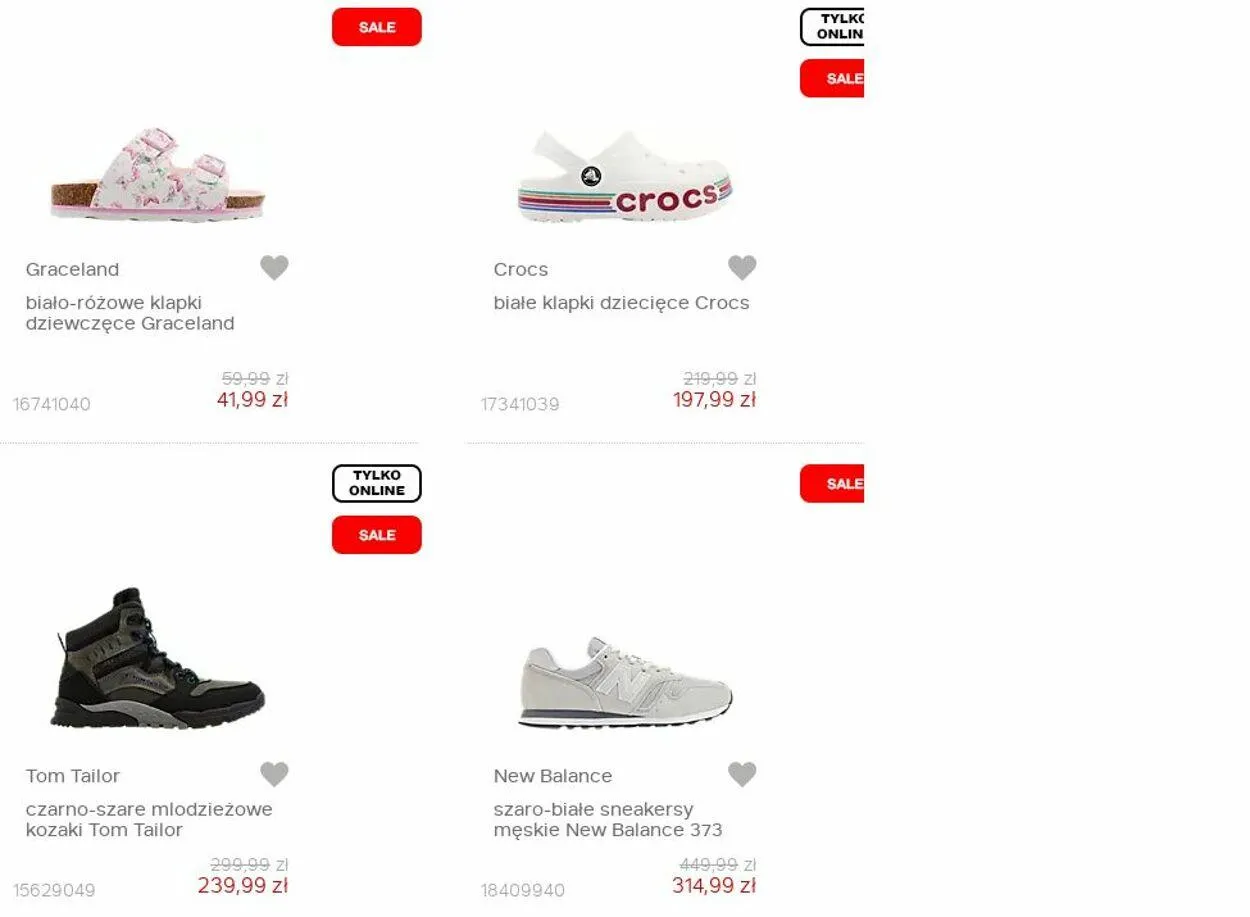Click SALE badge above Graceland sandals
This screenshot has width=1250, height=917.
tap(377, 27)
